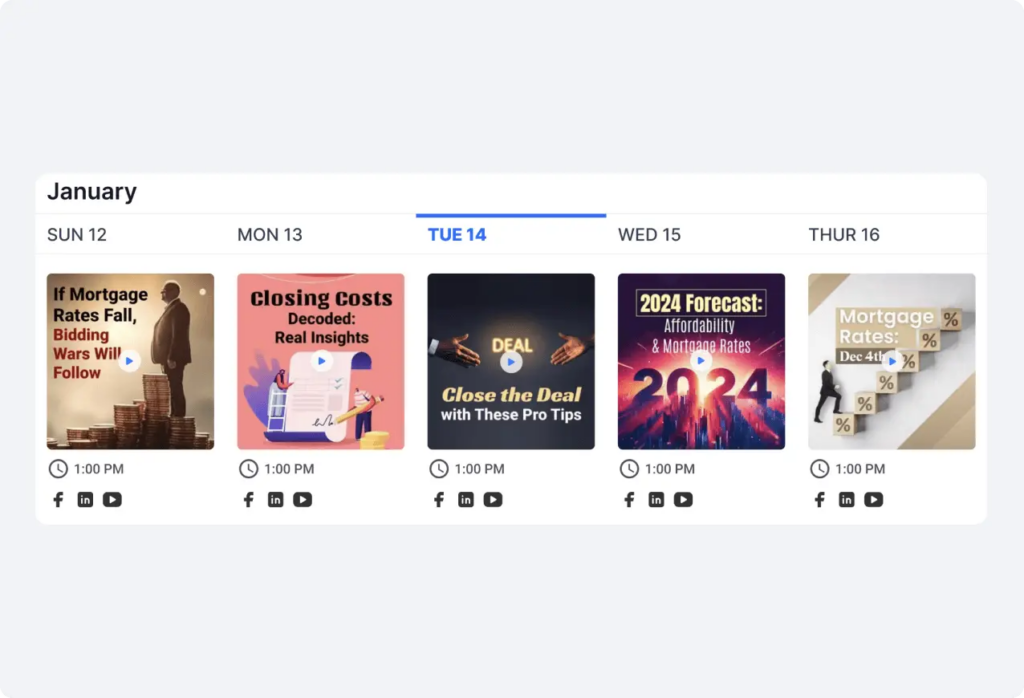Click the January month heading
Viewport: 1024px width, 698px height.
click(x=92, y=192)
